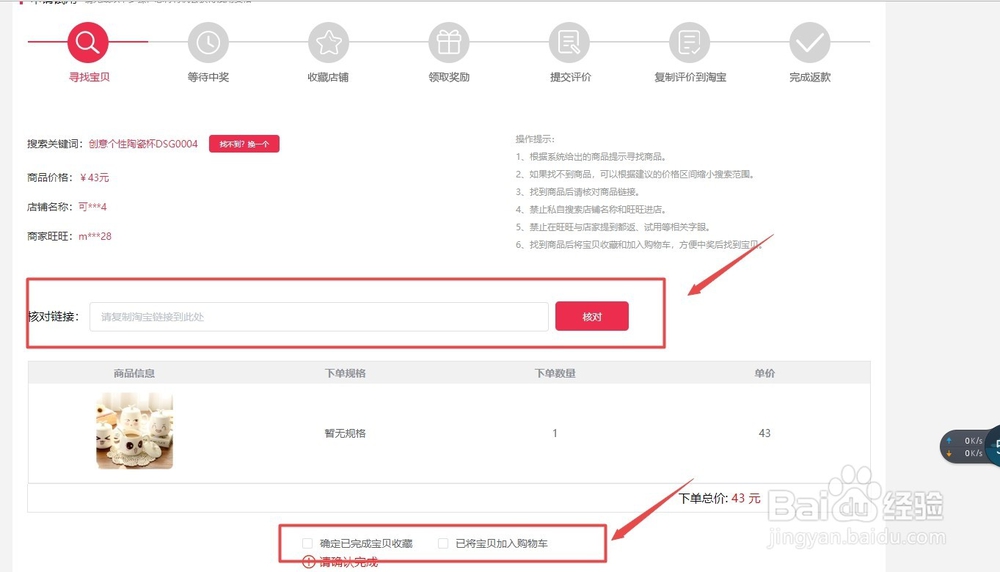Click the 下单数量 column header
1000x572 pixels.
click(x=555, y=373)
